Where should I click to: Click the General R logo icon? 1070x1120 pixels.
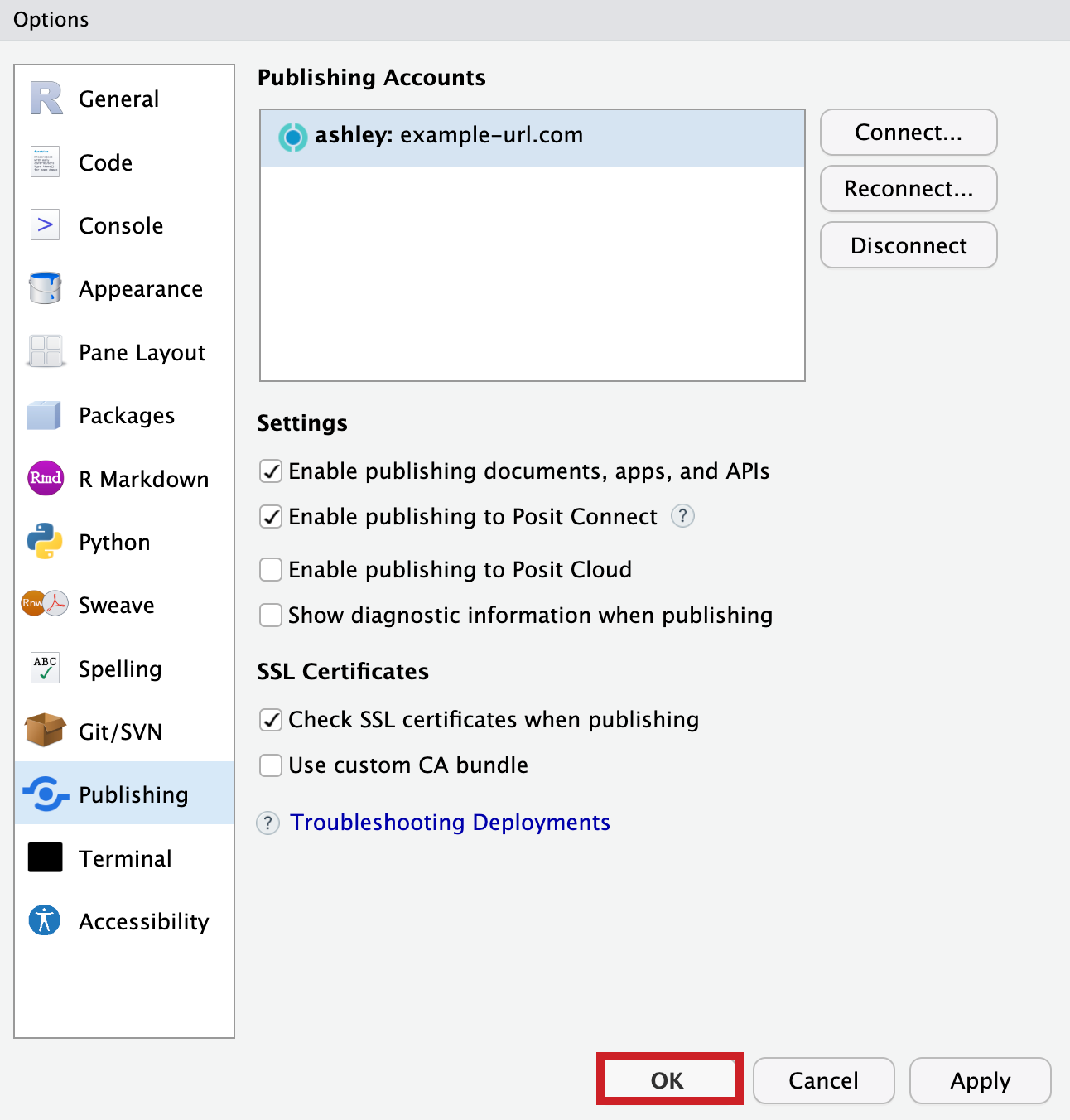46,99
